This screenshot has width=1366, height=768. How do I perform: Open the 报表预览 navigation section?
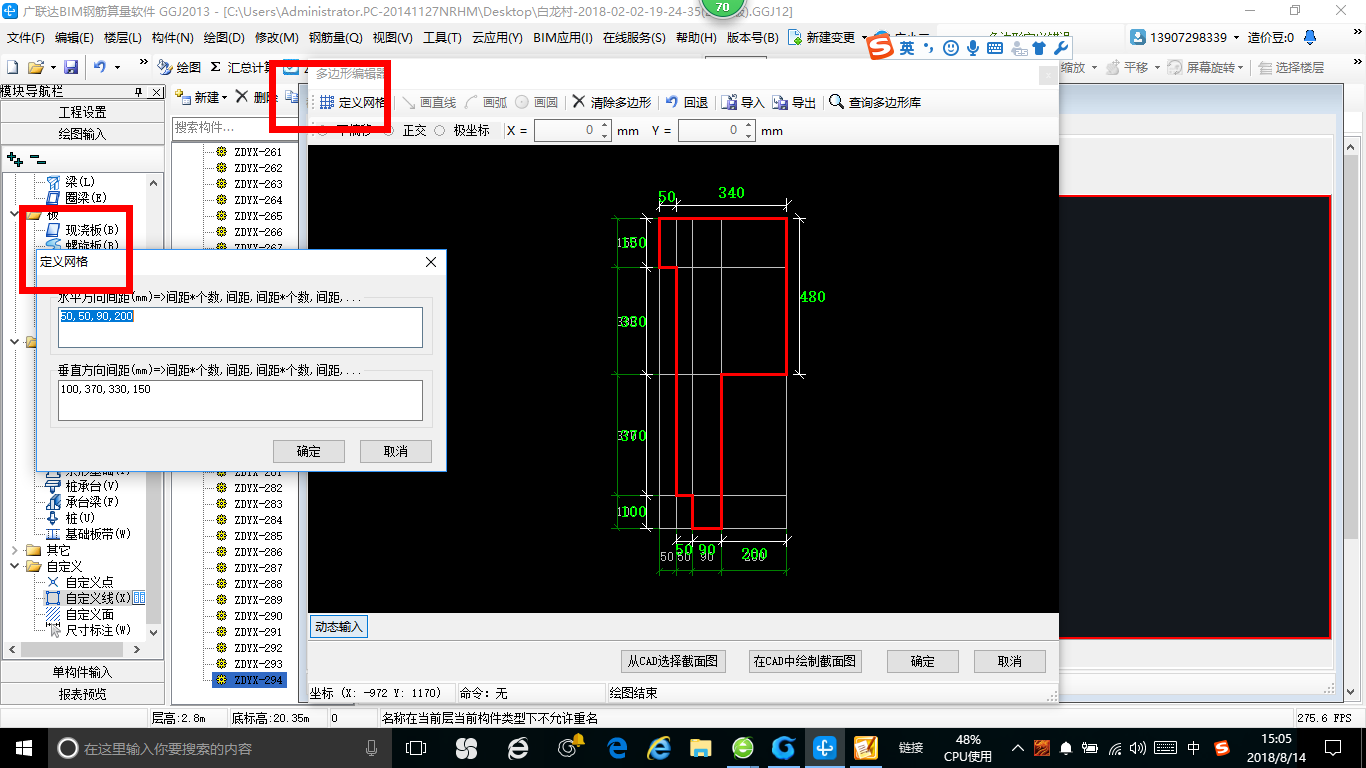click(82, 693)
